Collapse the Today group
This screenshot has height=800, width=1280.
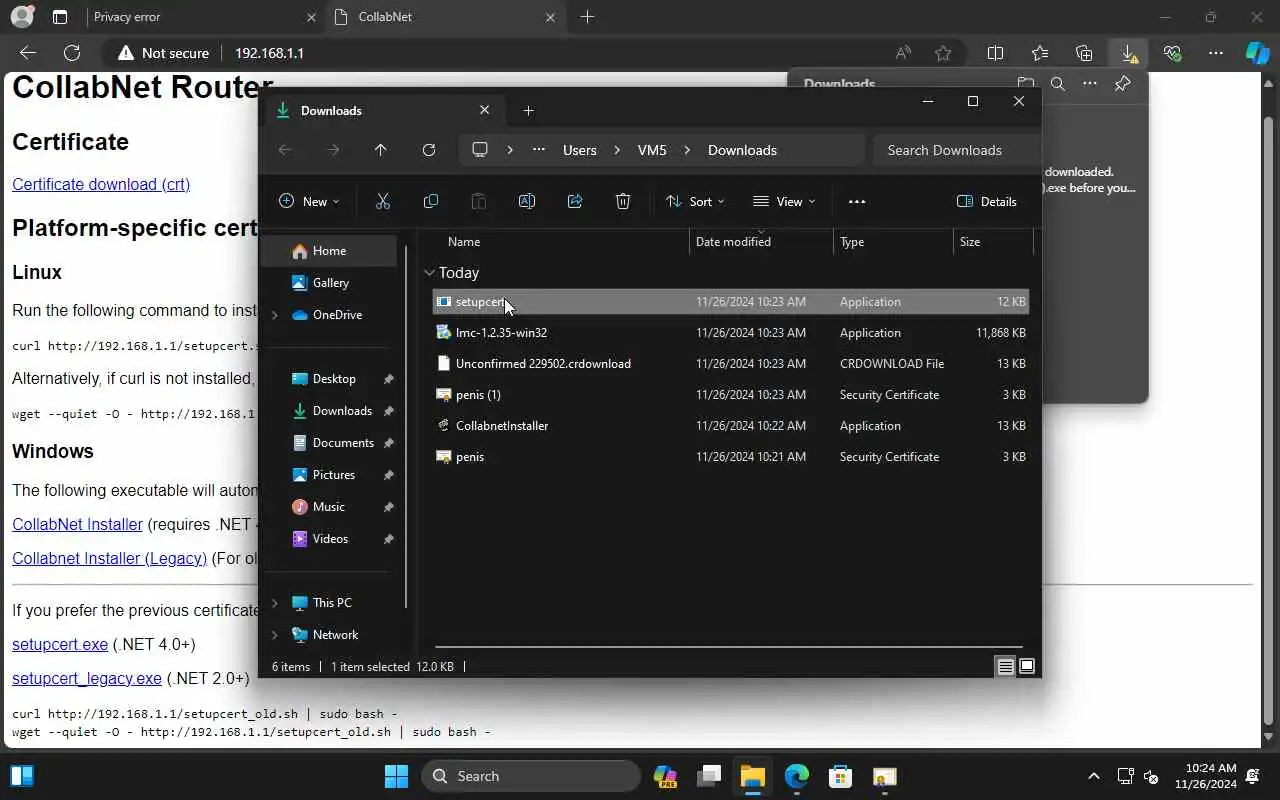tap(429, 272)
